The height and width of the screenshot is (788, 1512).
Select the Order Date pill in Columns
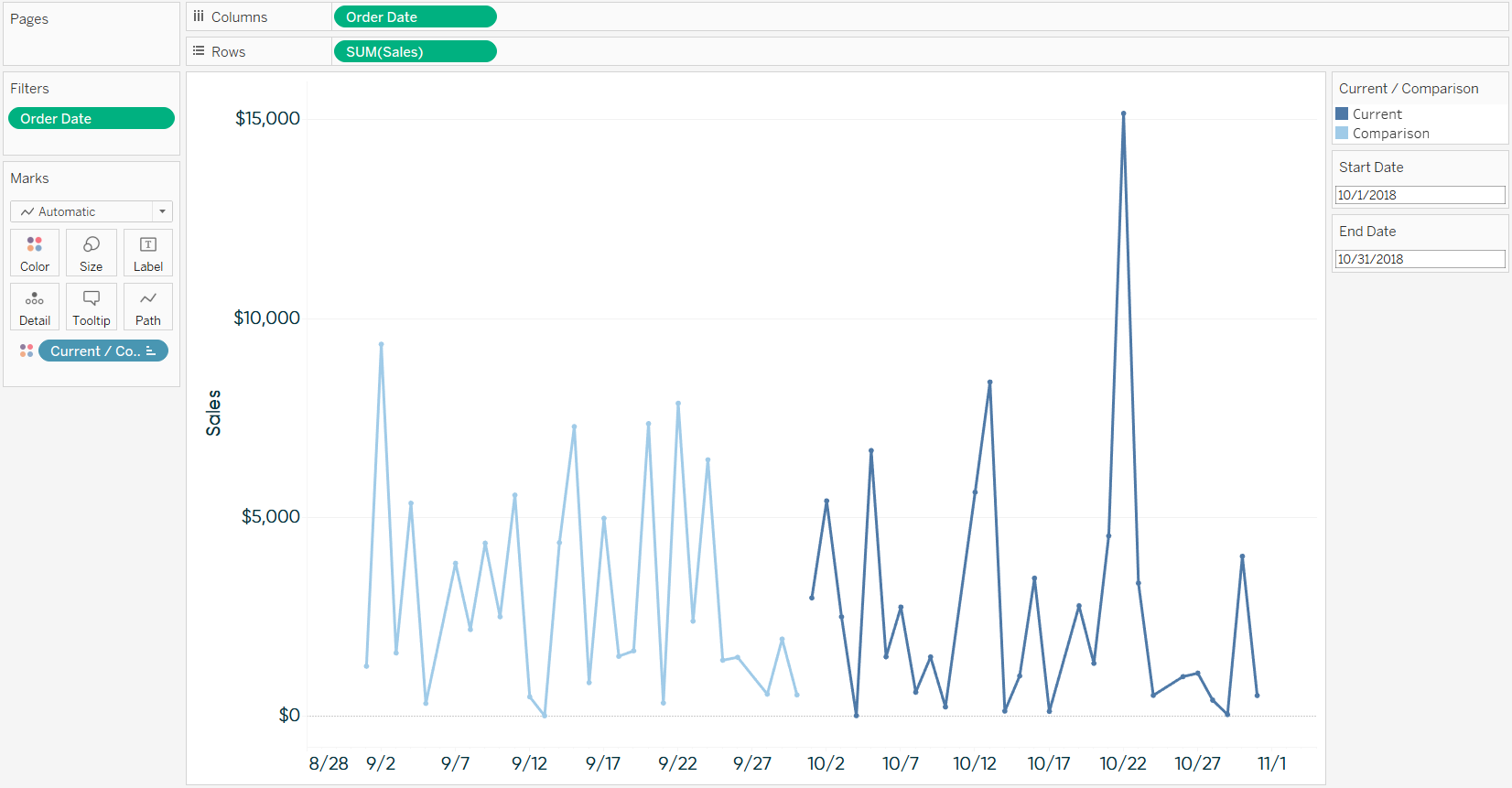coord(415,17)
